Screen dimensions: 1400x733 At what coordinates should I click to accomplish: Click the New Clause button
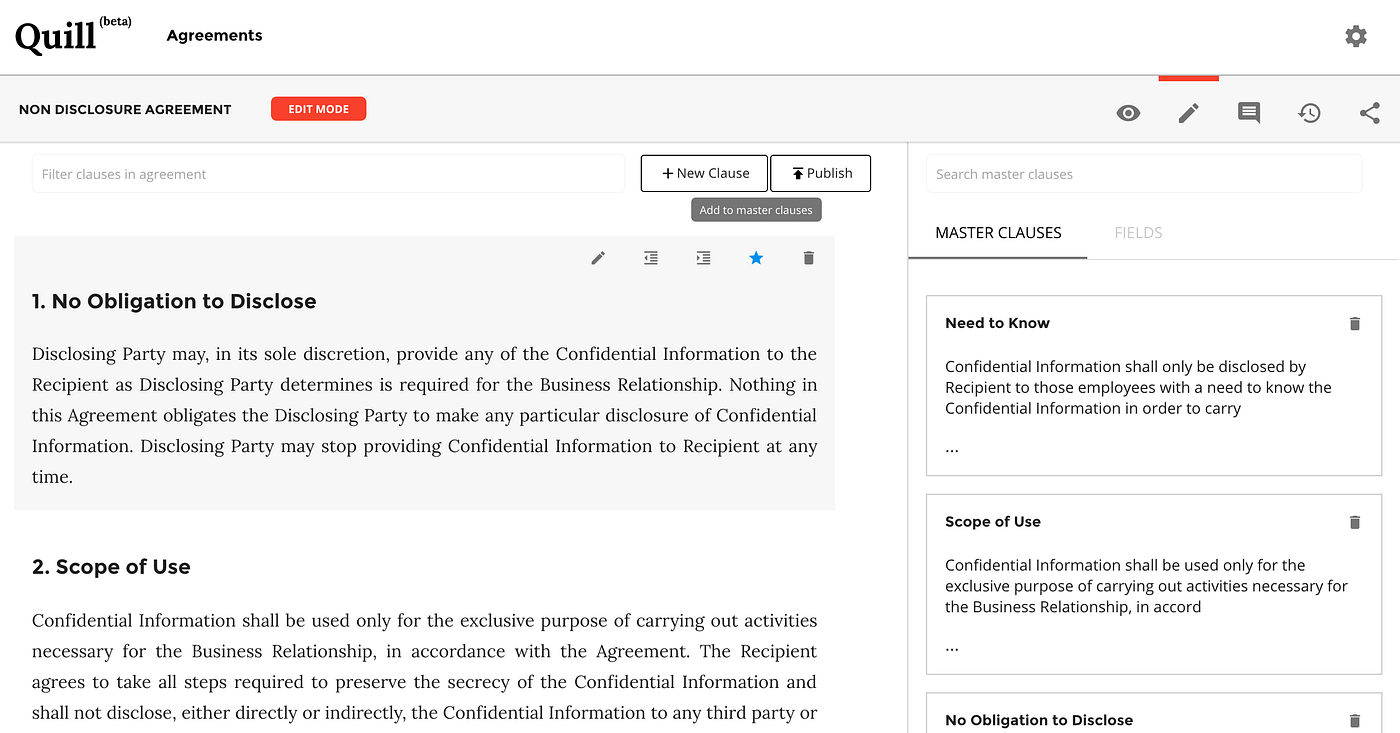[x=704, y=173]
